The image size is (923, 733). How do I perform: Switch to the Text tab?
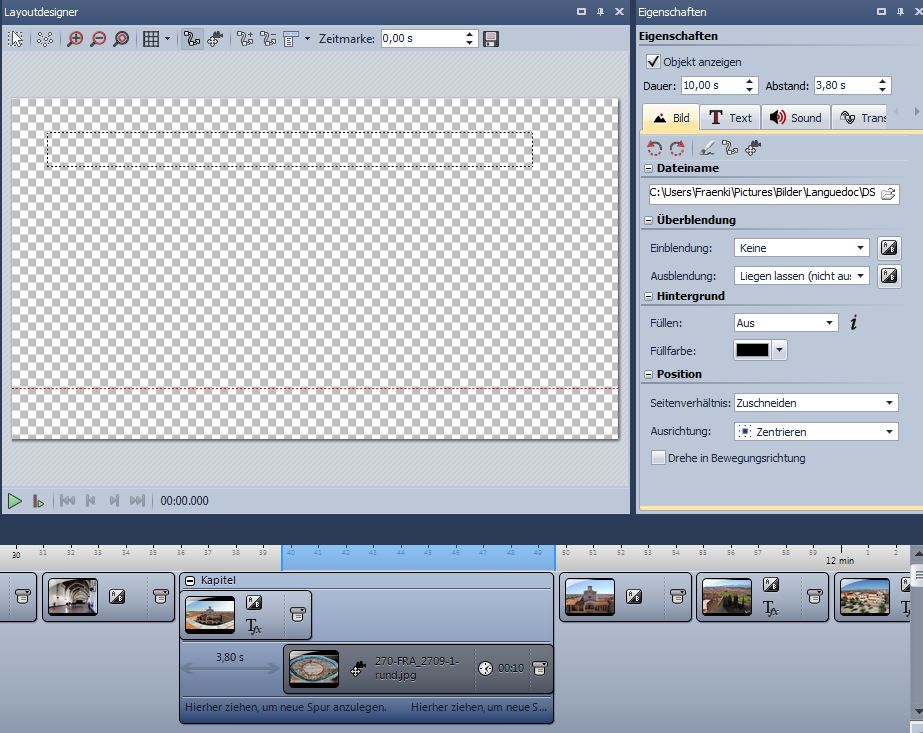[x=730, y=118]
